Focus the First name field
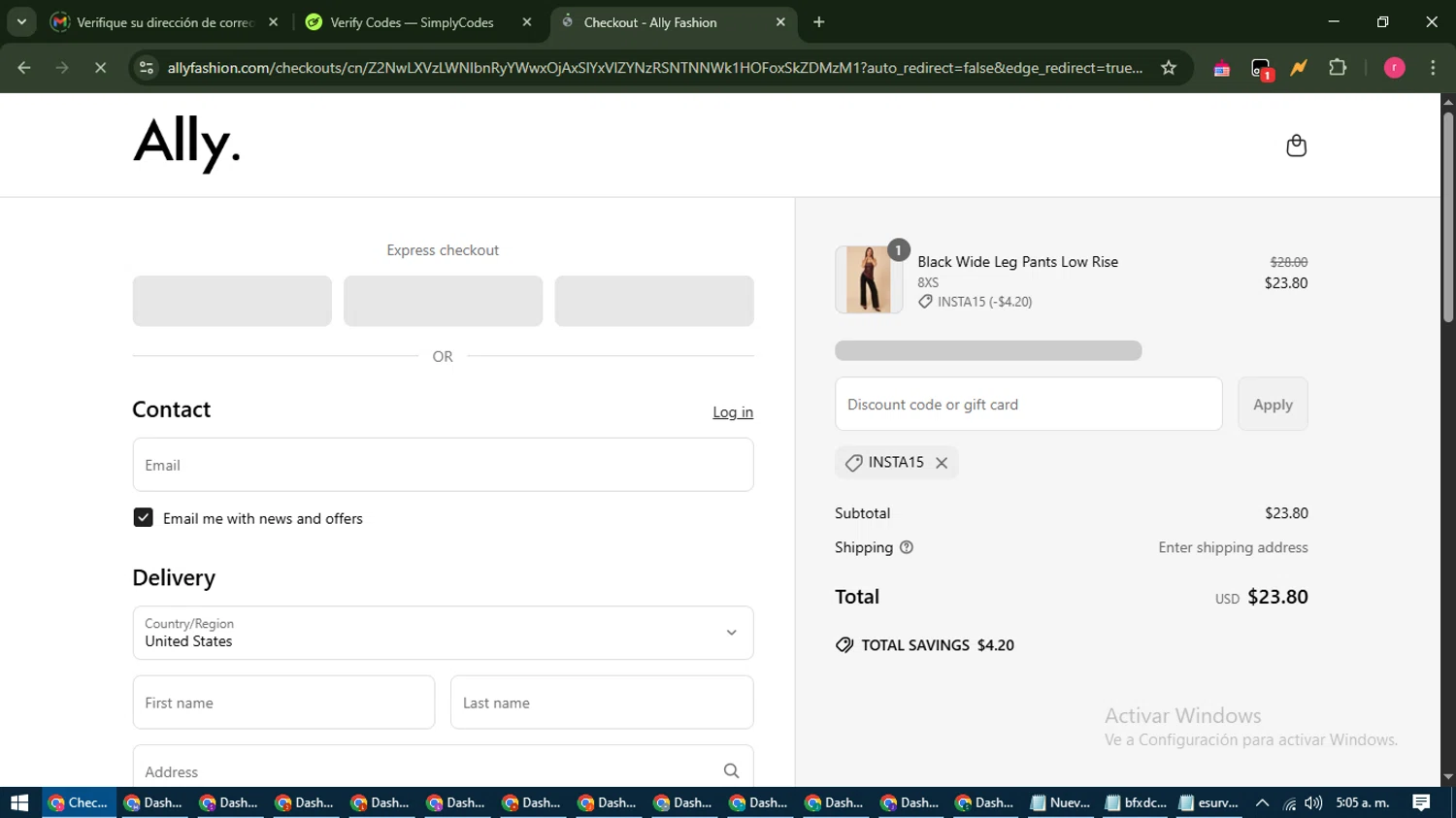 pos(283,703)
